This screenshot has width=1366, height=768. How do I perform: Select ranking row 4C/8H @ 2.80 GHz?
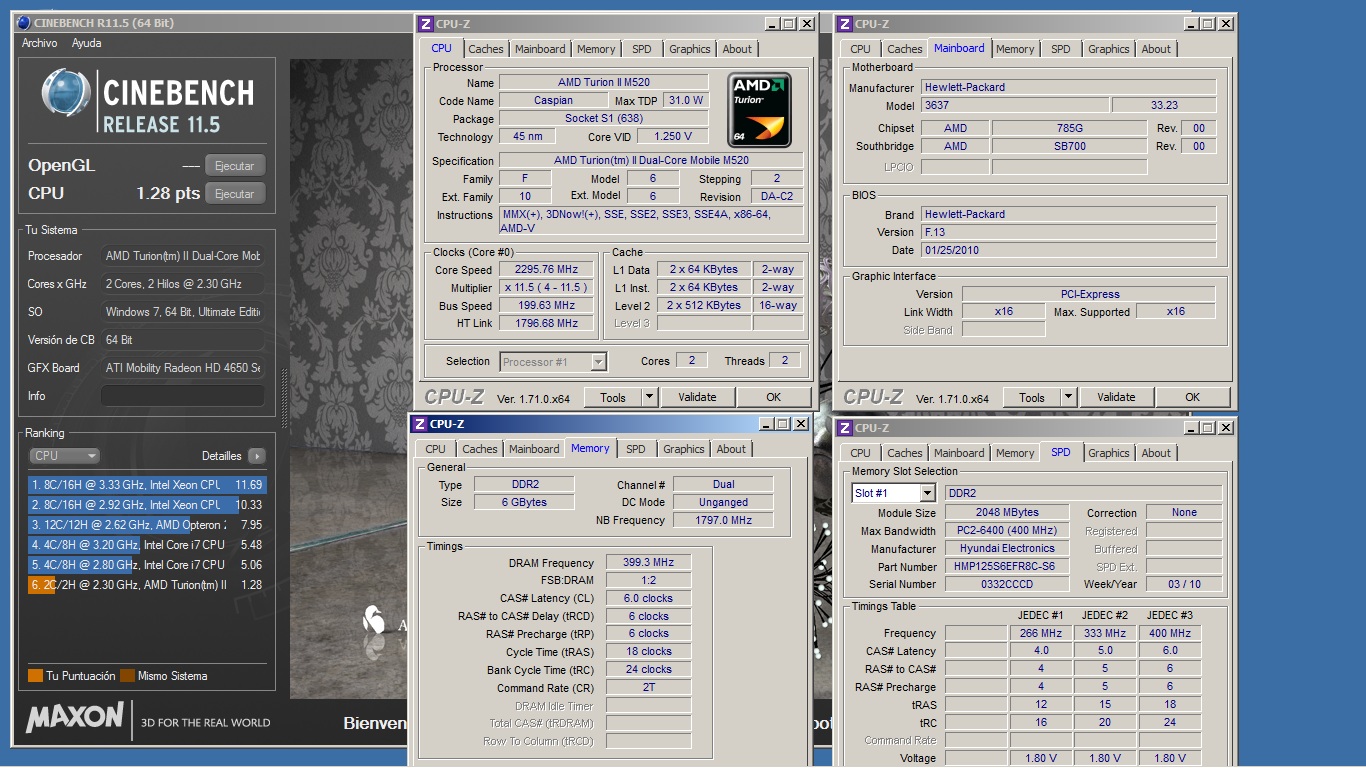tap(147, 565)
